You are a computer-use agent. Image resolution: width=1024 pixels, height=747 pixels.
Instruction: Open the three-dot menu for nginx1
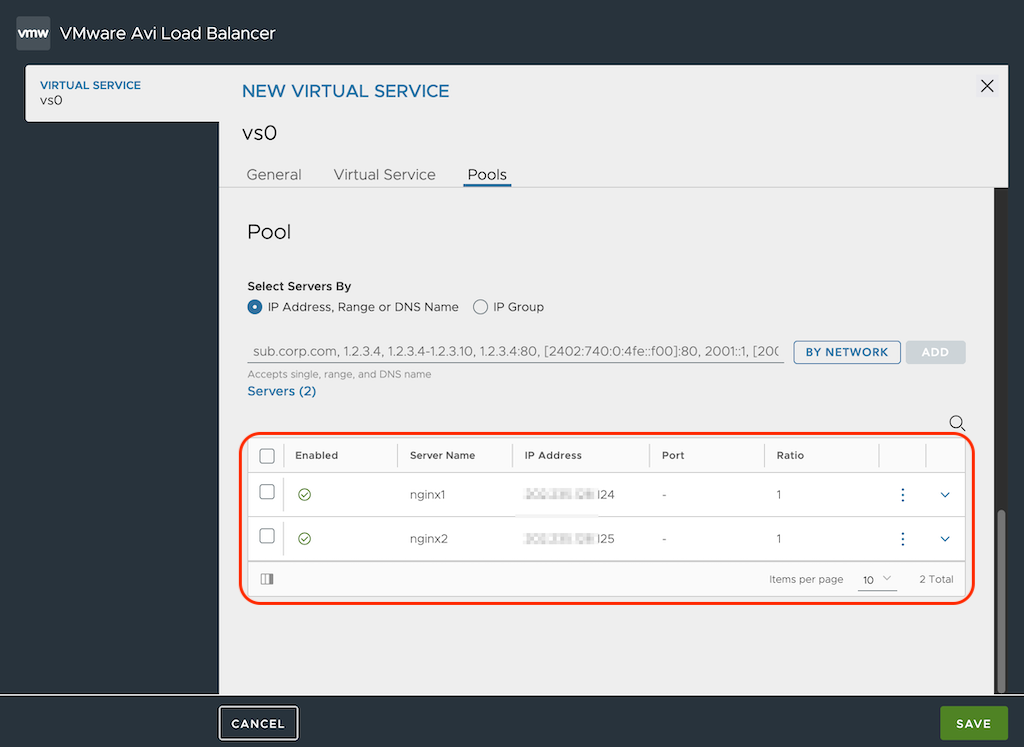click(x=903, y=495)
